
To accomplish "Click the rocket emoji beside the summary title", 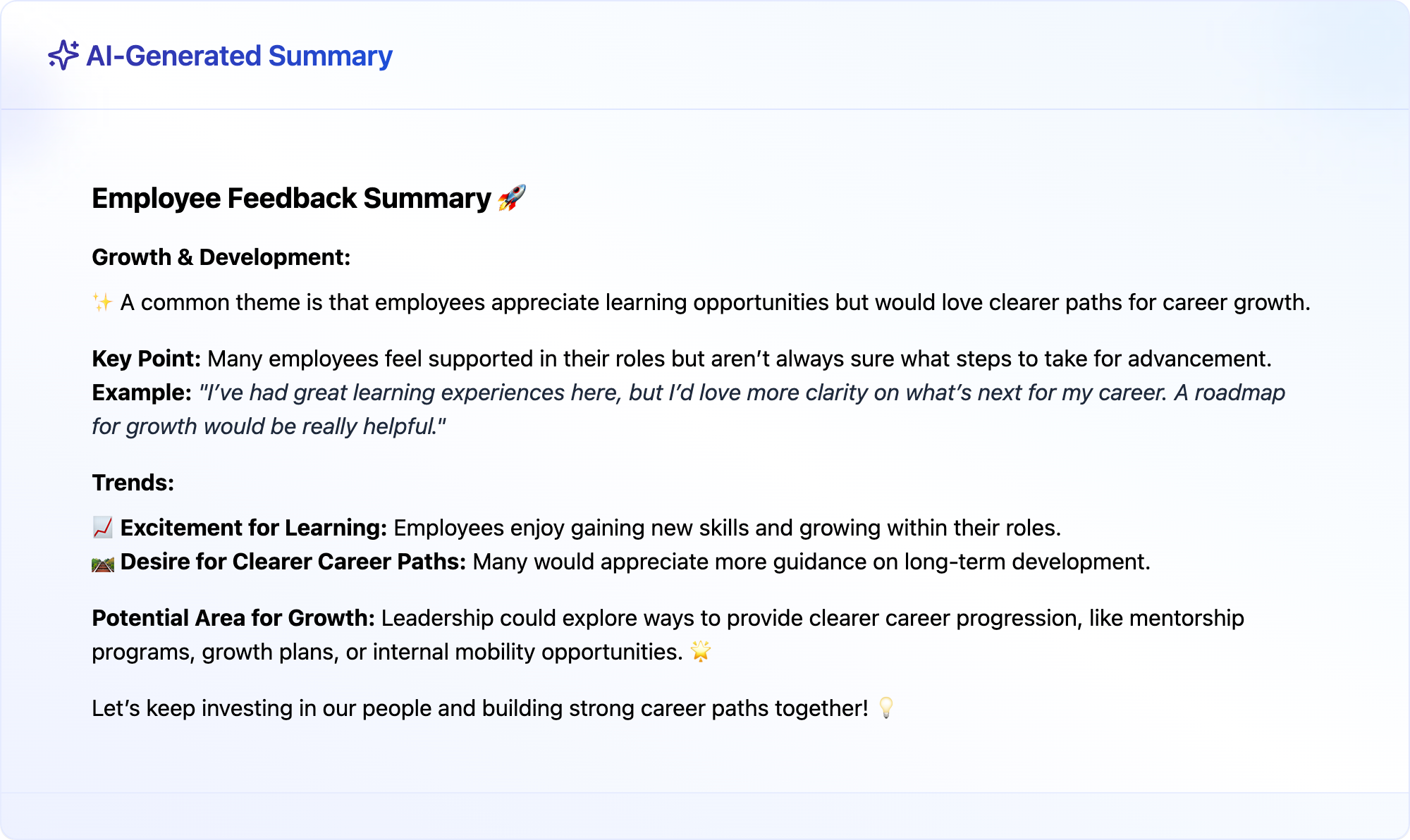I will (512, 198).
